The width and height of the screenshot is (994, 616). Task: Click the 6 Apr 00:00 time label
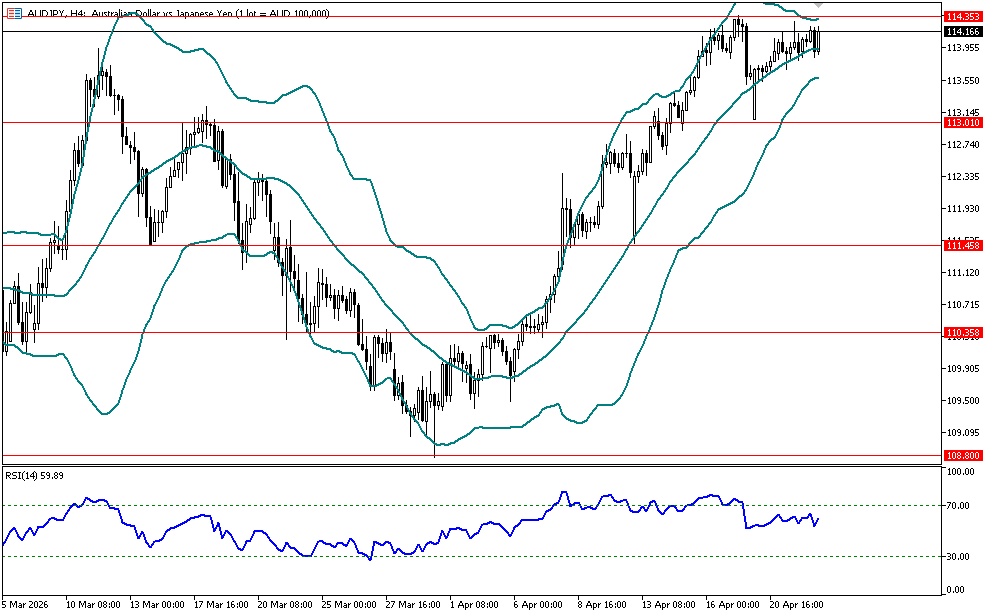(535, 605)
